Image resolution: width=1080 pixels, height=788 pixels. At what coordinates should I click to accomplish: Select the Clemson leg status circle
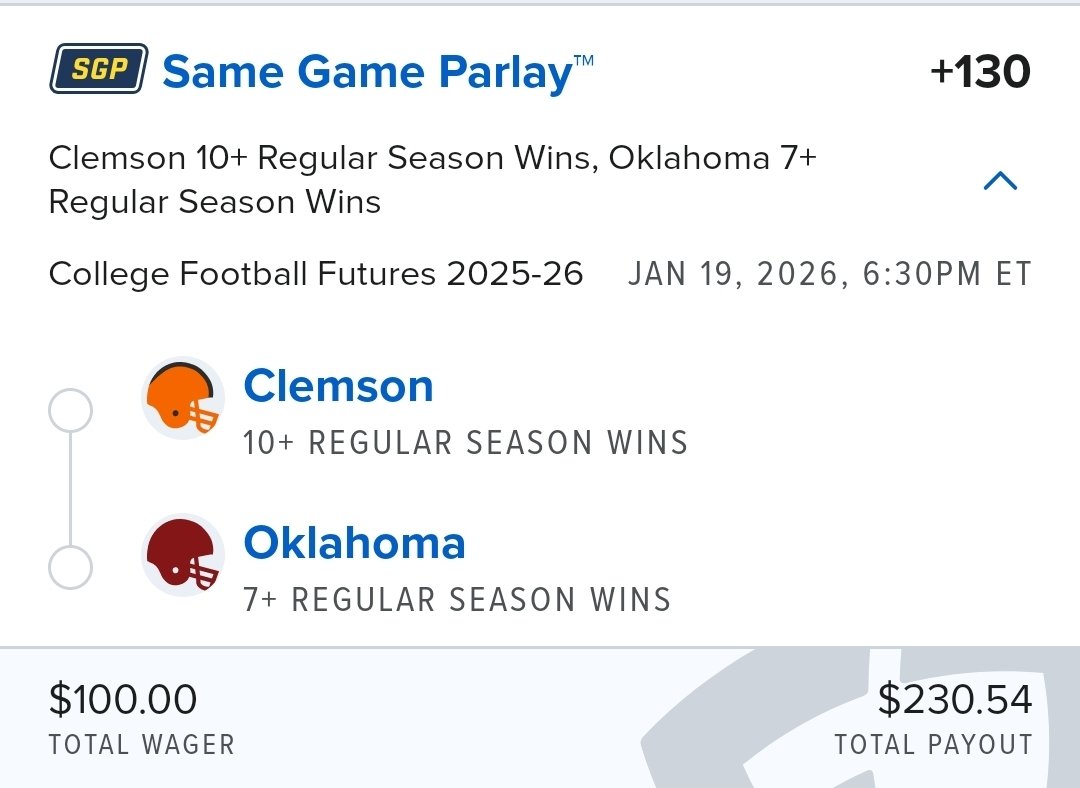tap(70, 411)
